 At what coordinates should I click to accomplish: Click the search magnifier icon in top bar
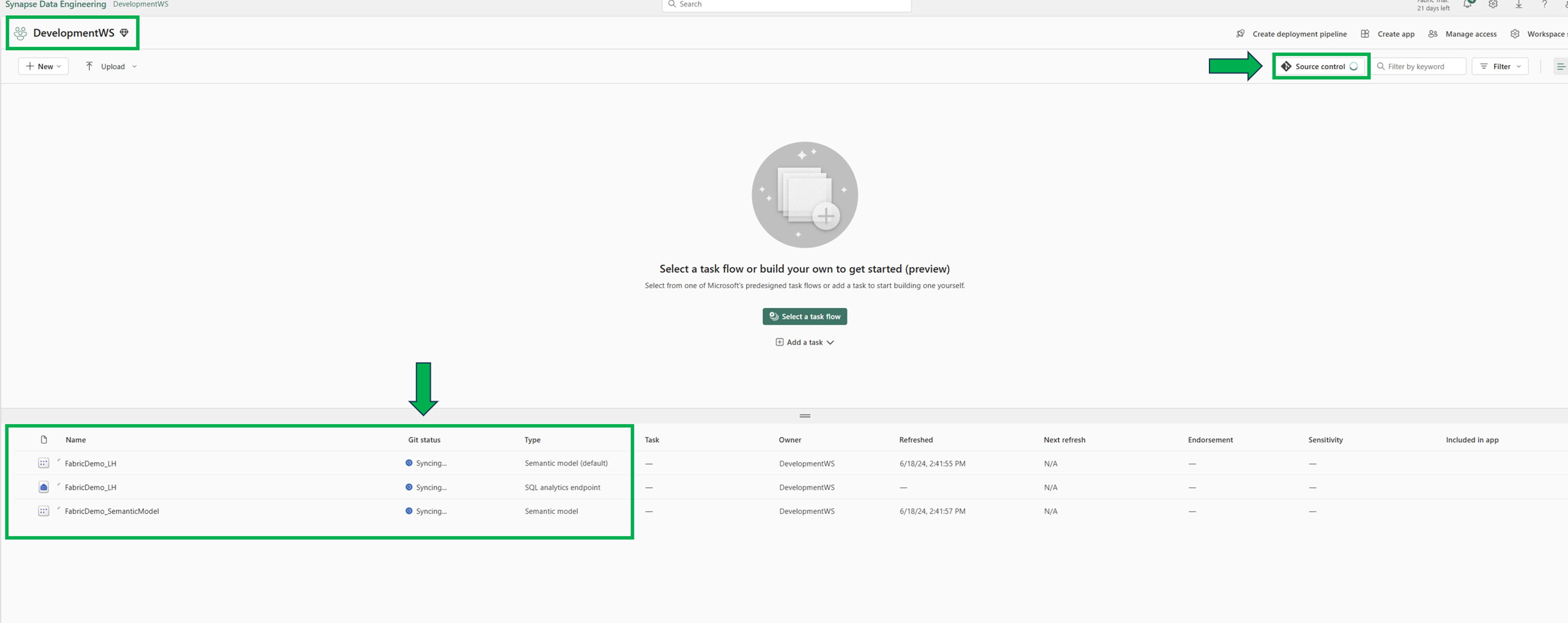[672, 4]
